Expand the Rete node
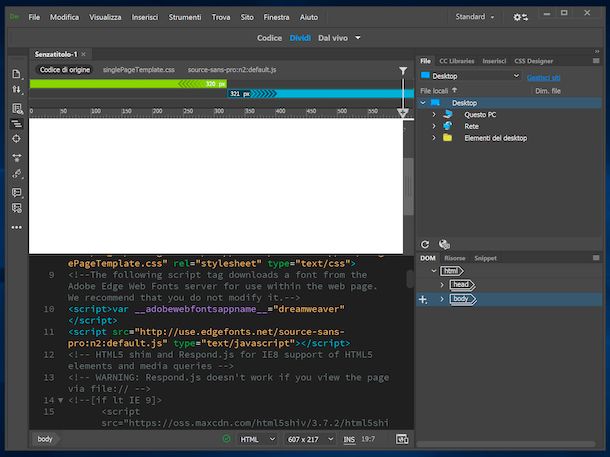Image resolution: width=610 pixels, height=457 pixels. (x=434, y=126)
